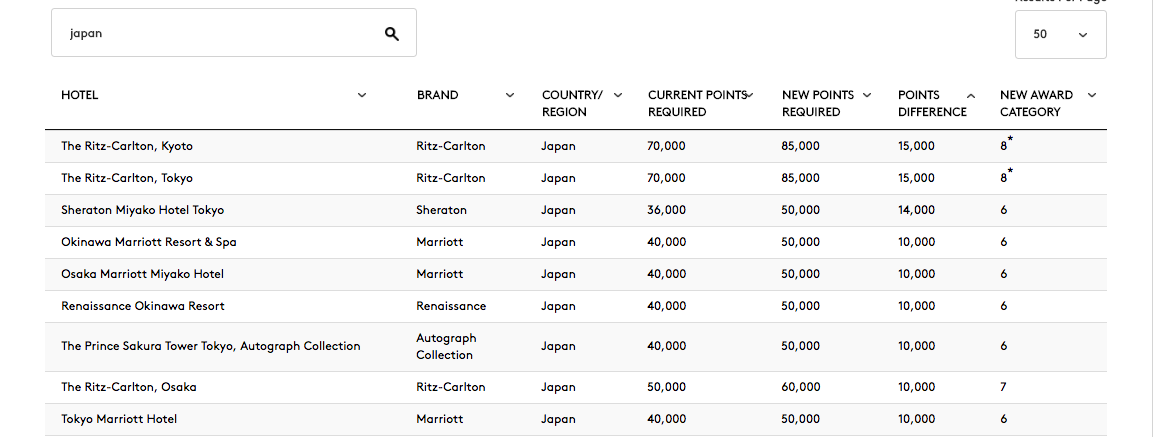1153x437 pixels.
Task: Click the 'Renaissance' brand cell
Action: click(x=451, y=306)
